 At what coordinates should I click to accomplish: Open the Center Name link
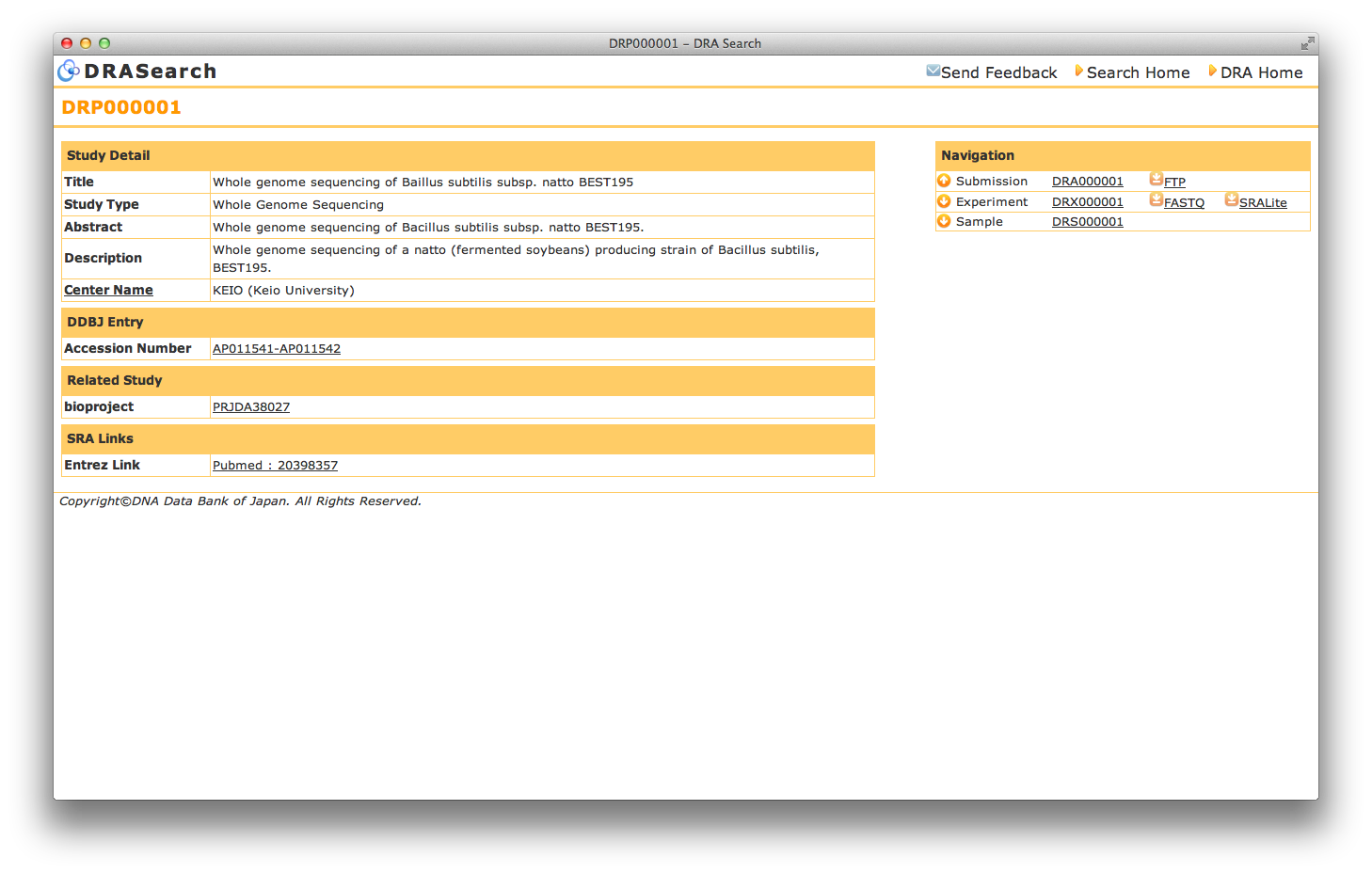pos(108,290)
